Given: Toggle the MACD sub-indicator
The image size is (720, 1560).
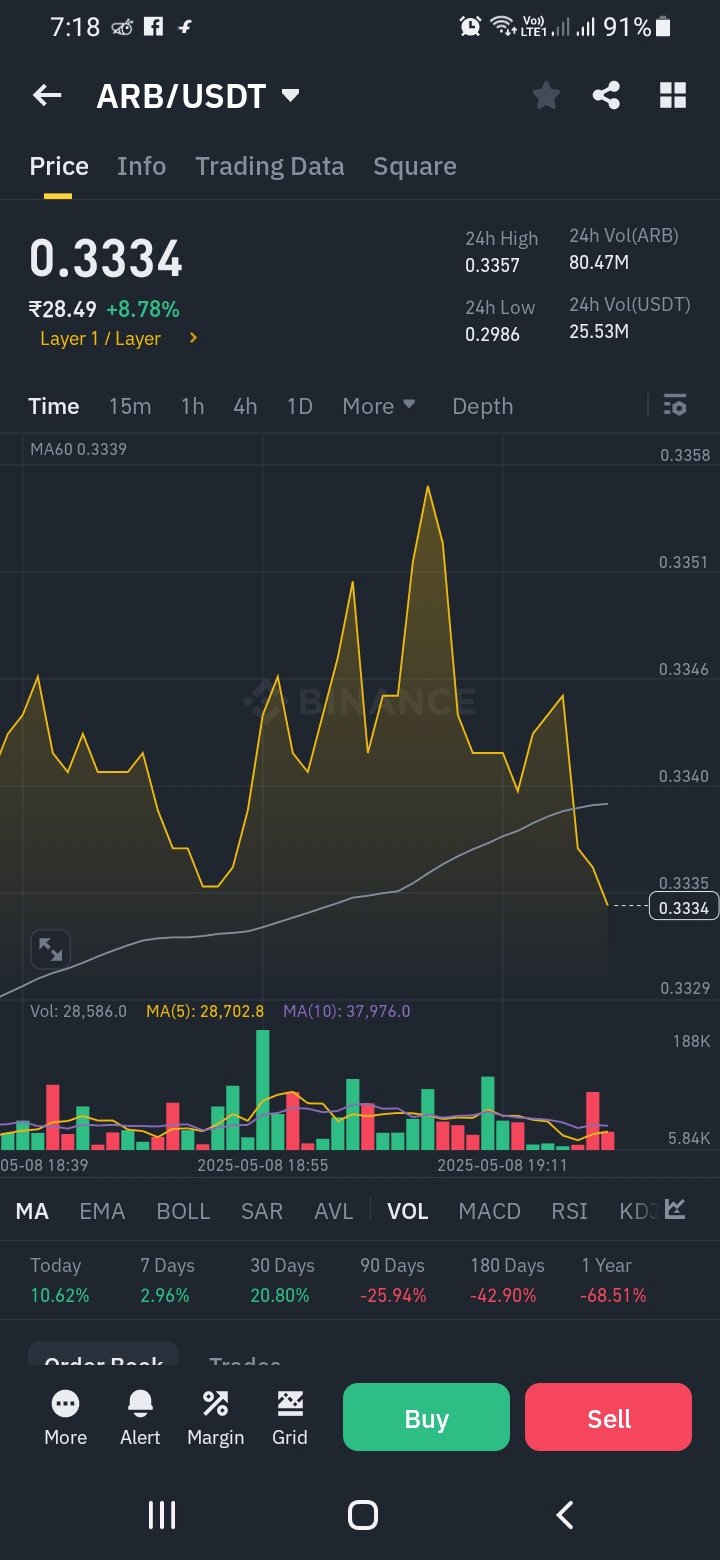Looking at the screenshot, I should (x=490, y=1211).
